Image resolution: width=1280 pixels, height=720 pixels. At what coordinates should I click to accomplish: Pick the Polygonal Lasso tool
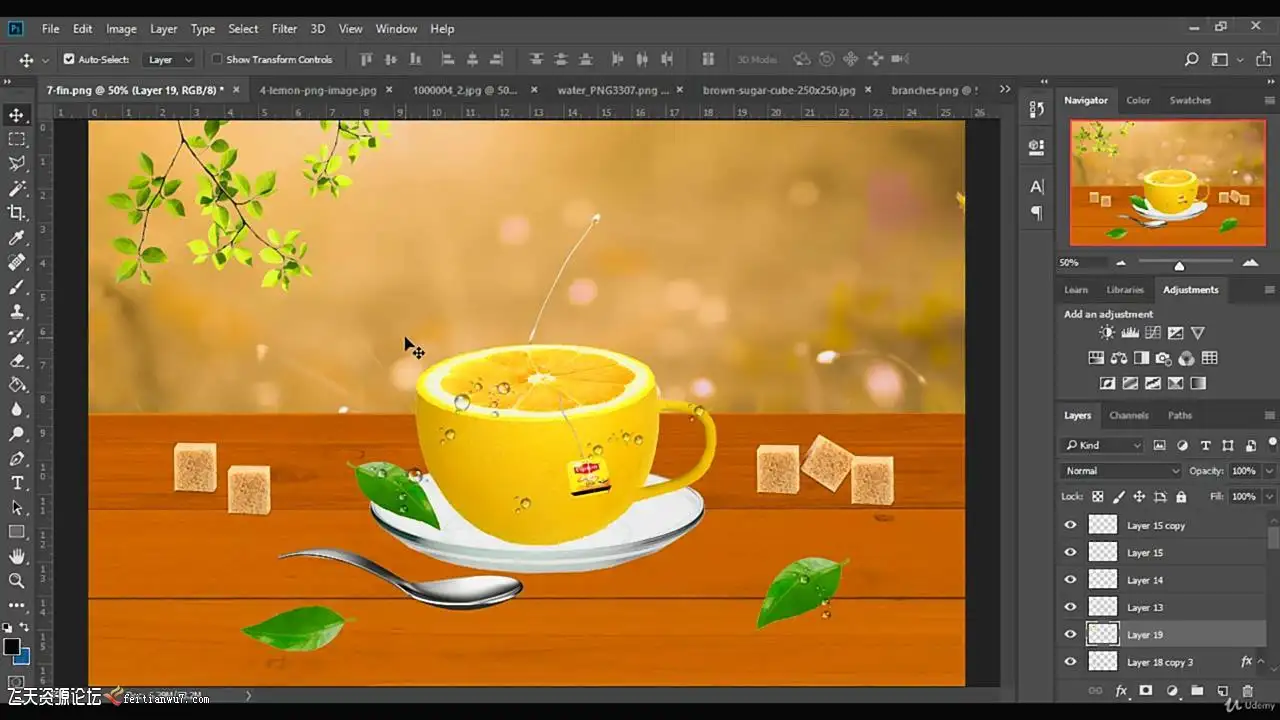[x=17, y=164]
